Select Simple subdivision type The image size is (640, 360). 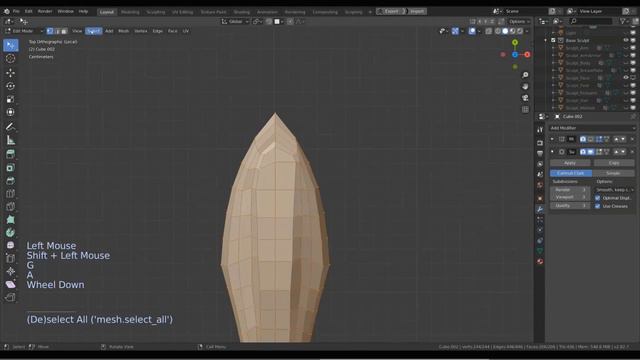coord(613,173)
